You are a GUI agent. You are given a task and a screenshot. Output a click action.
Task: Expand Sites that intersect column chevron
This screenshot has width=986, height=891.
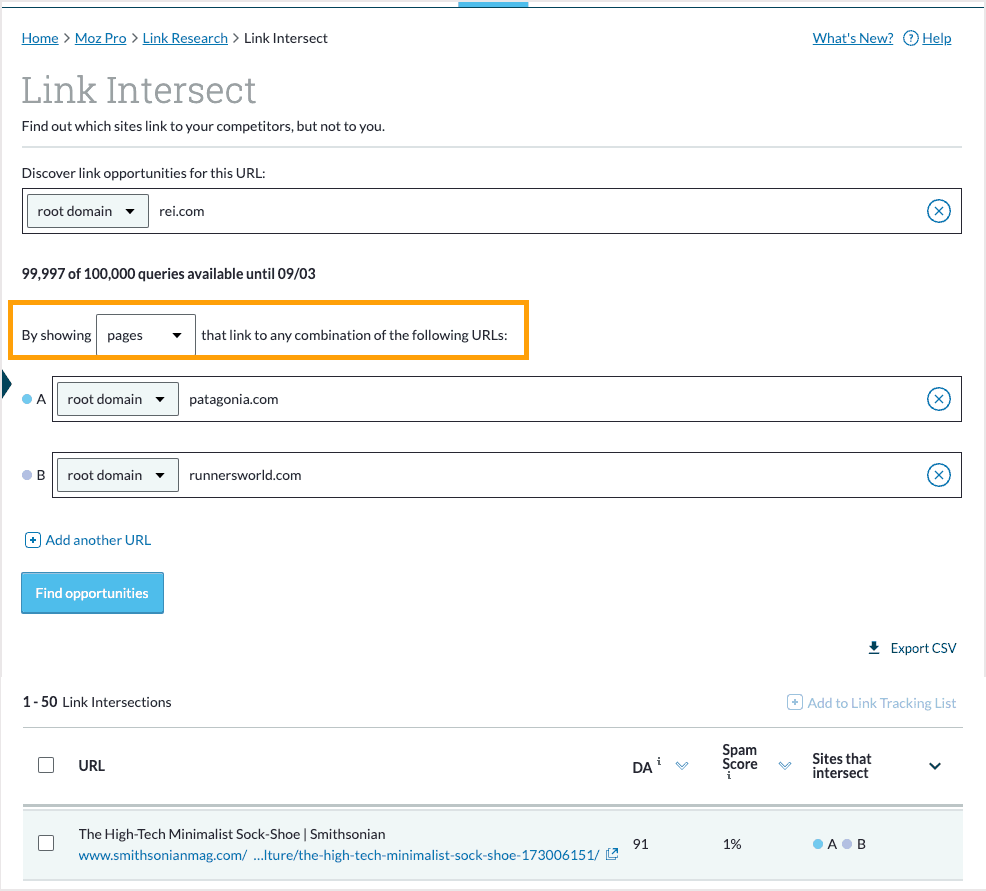[935, 766]
